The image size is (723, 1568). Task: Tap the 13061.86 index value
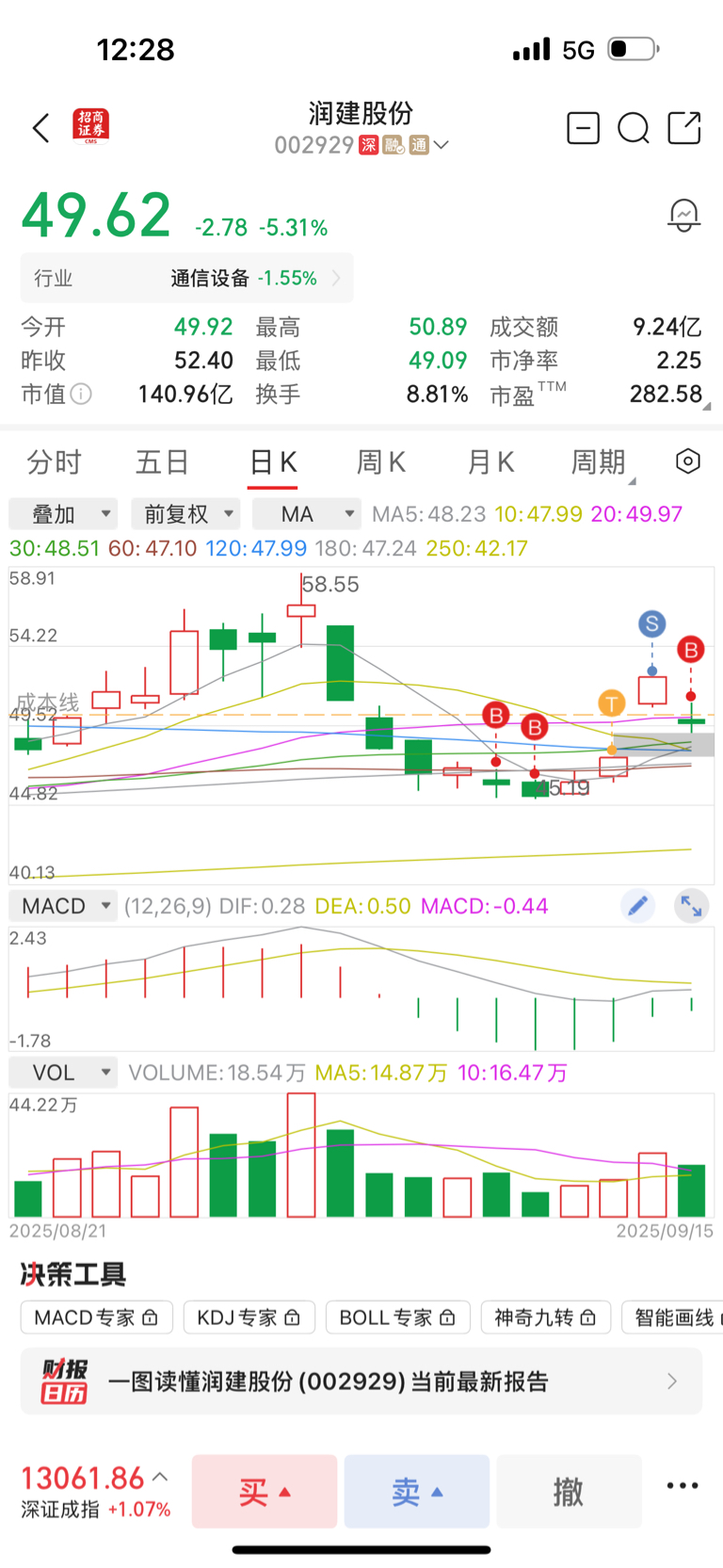[x=83, y=1478]
